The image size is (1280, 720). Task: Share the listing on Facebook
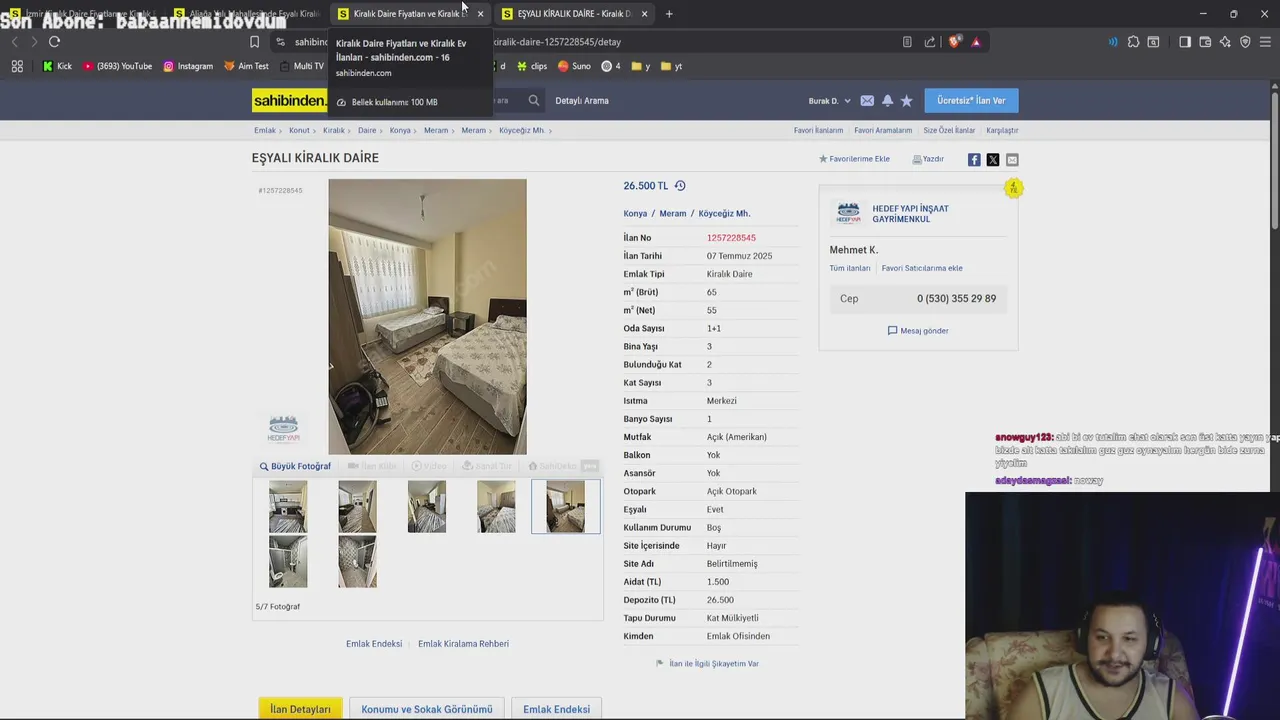[974, 160]
